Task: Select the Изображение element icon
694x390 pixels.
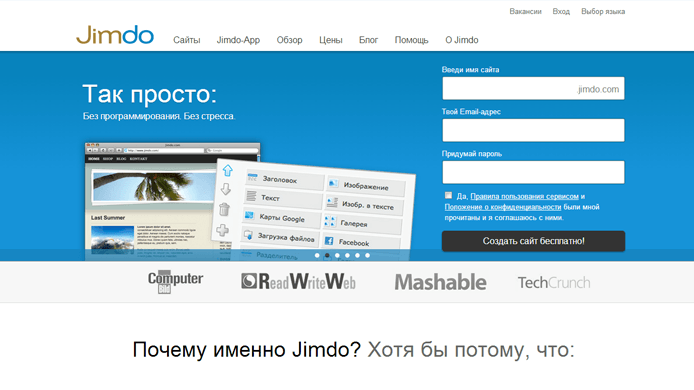Action: pos(333,183)
